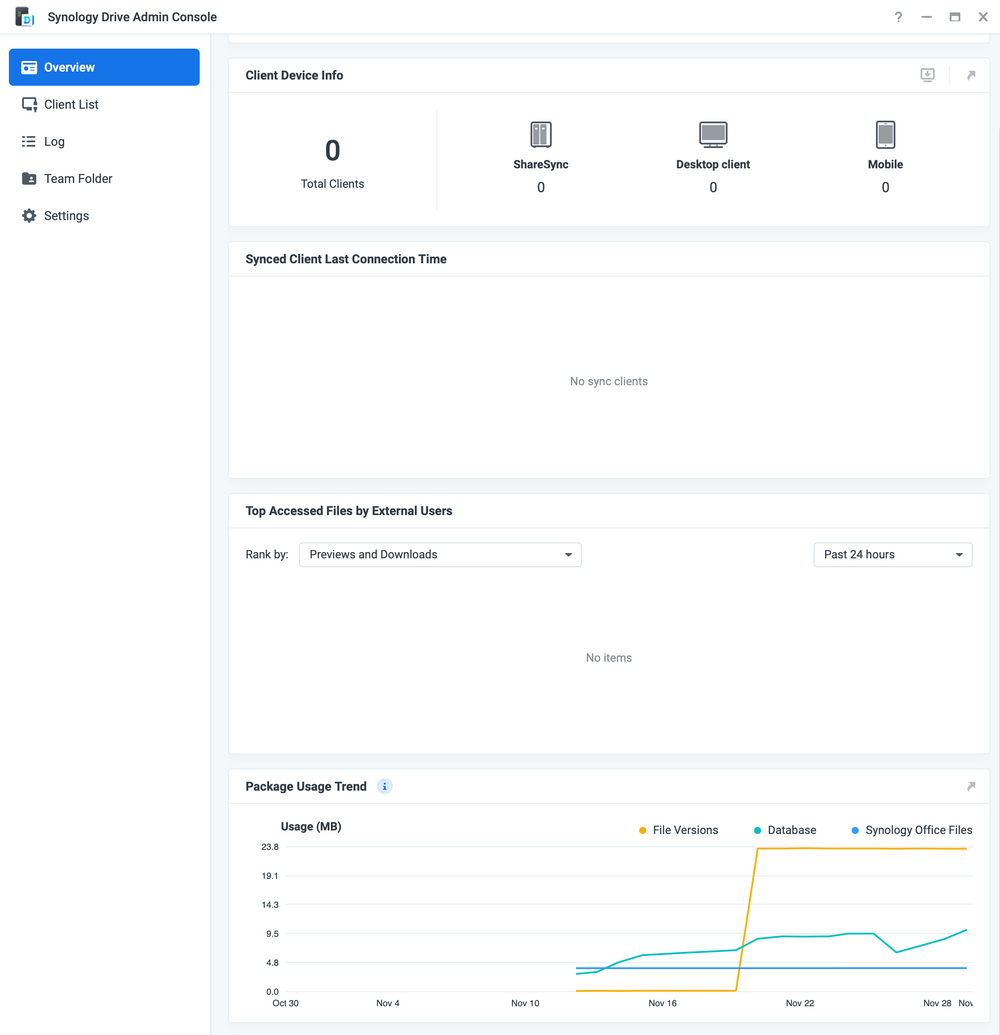This screenshot has width=1000, height=1035.
Task: Click the ShareSync device icon
Action: pos(541,134)
